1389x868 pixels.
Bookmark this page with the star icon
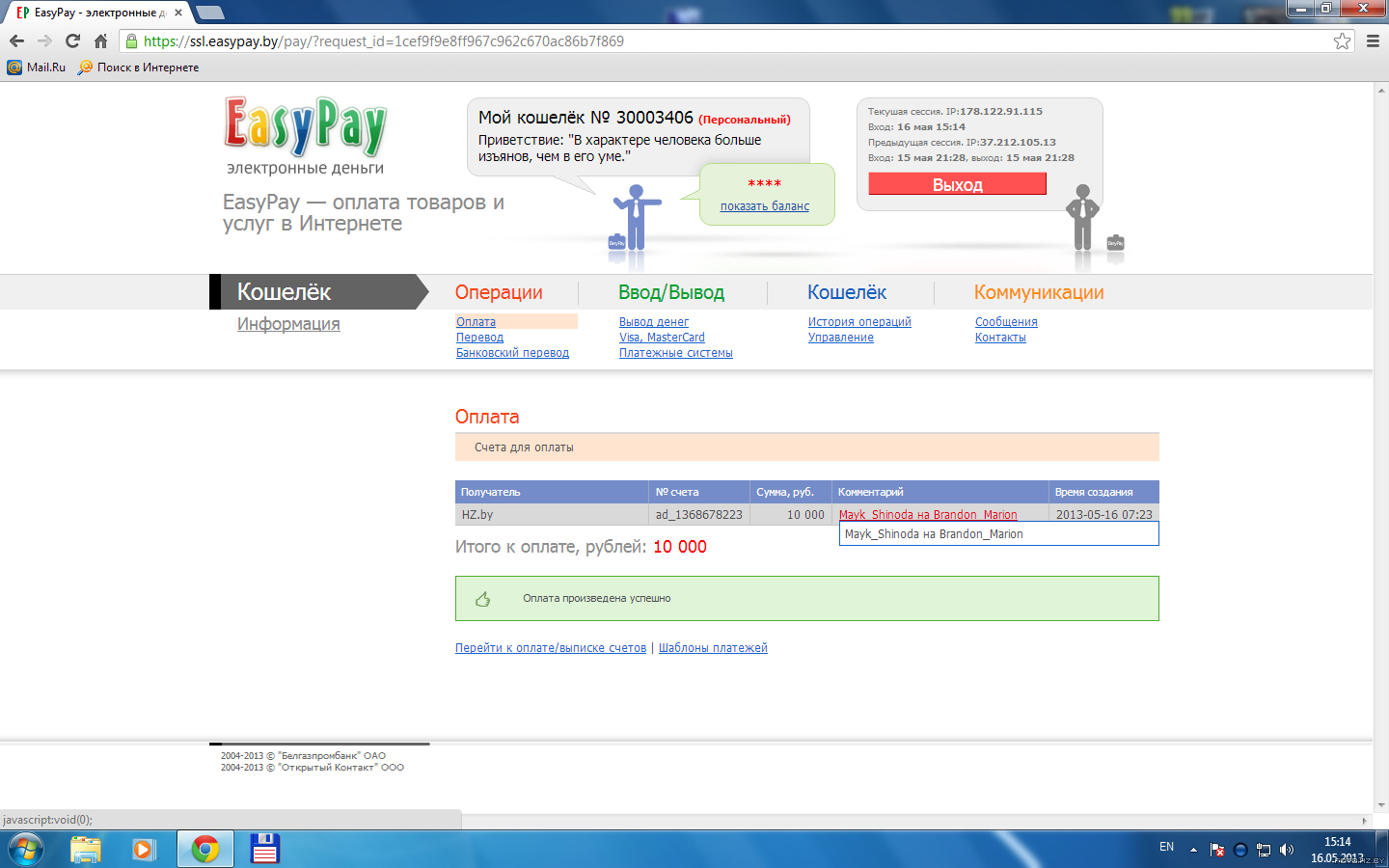[1342, 41]
